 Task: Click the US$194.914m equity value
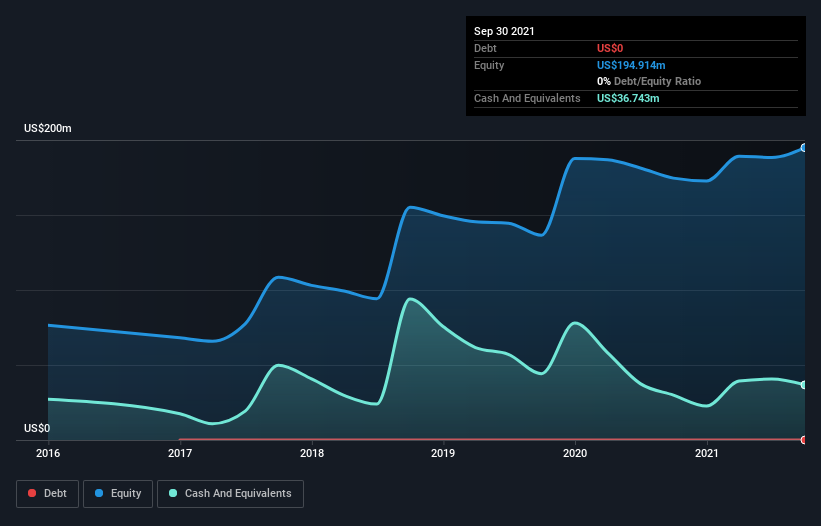coord(631,65)
